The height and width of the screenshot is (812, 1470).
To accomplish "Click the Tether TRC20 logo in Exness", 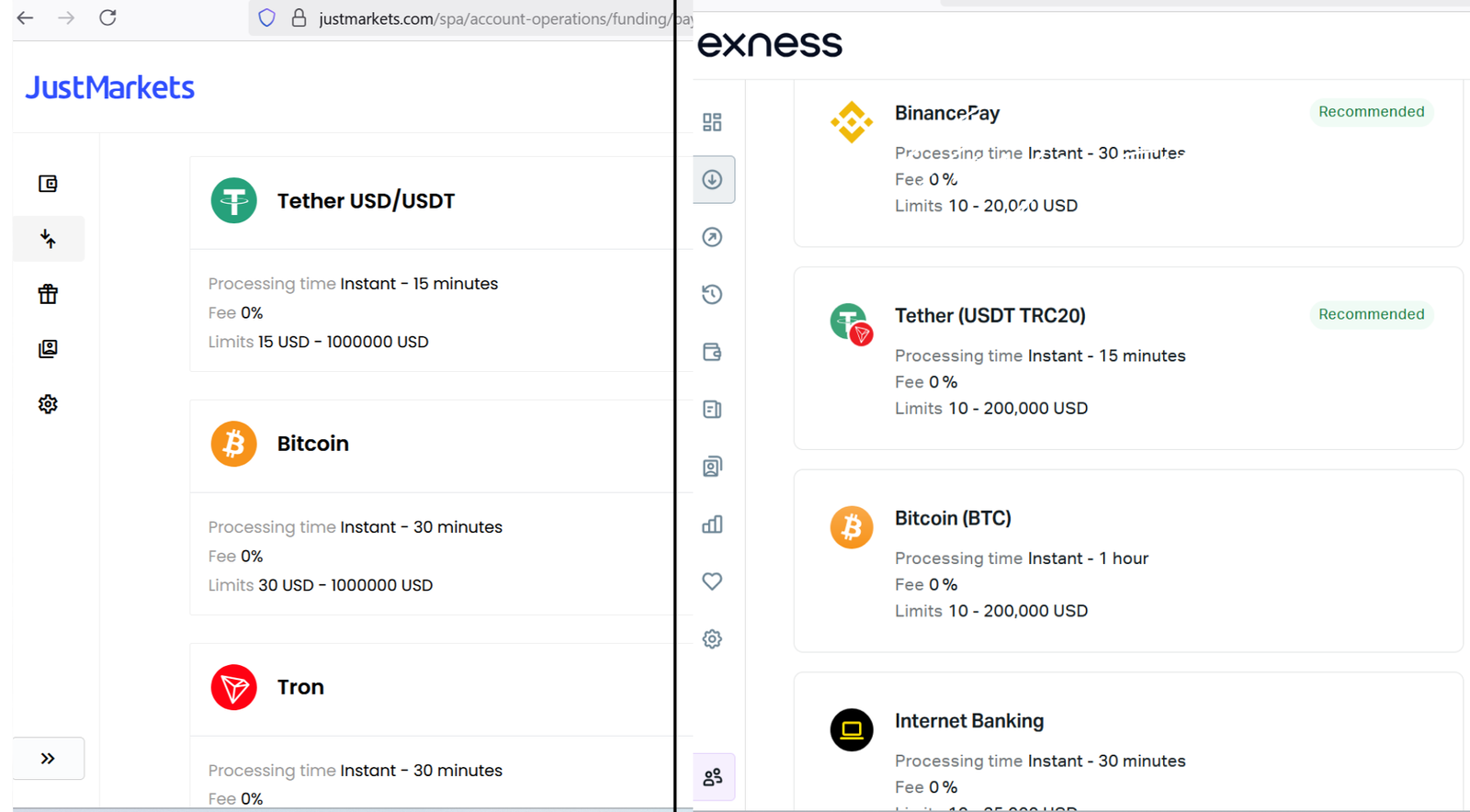I will coord(852,324).
